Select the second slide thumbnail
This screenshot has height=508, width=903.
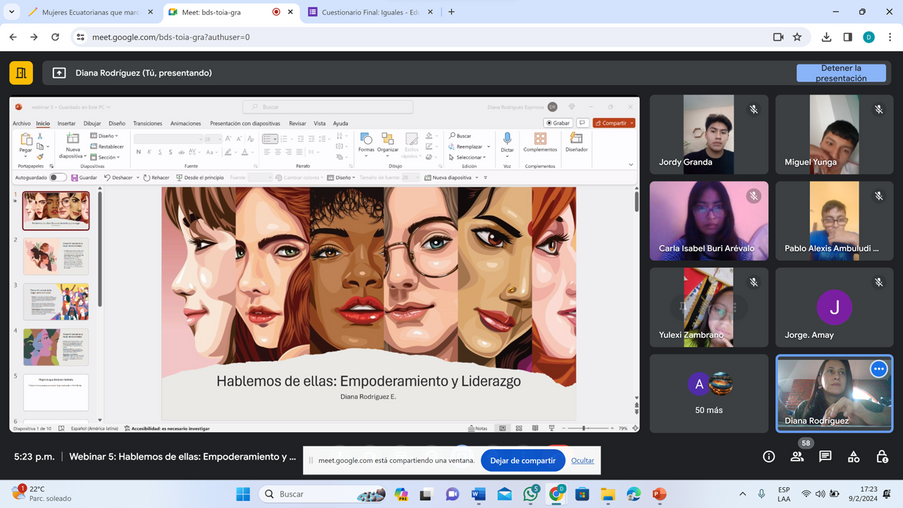(56, 257)
